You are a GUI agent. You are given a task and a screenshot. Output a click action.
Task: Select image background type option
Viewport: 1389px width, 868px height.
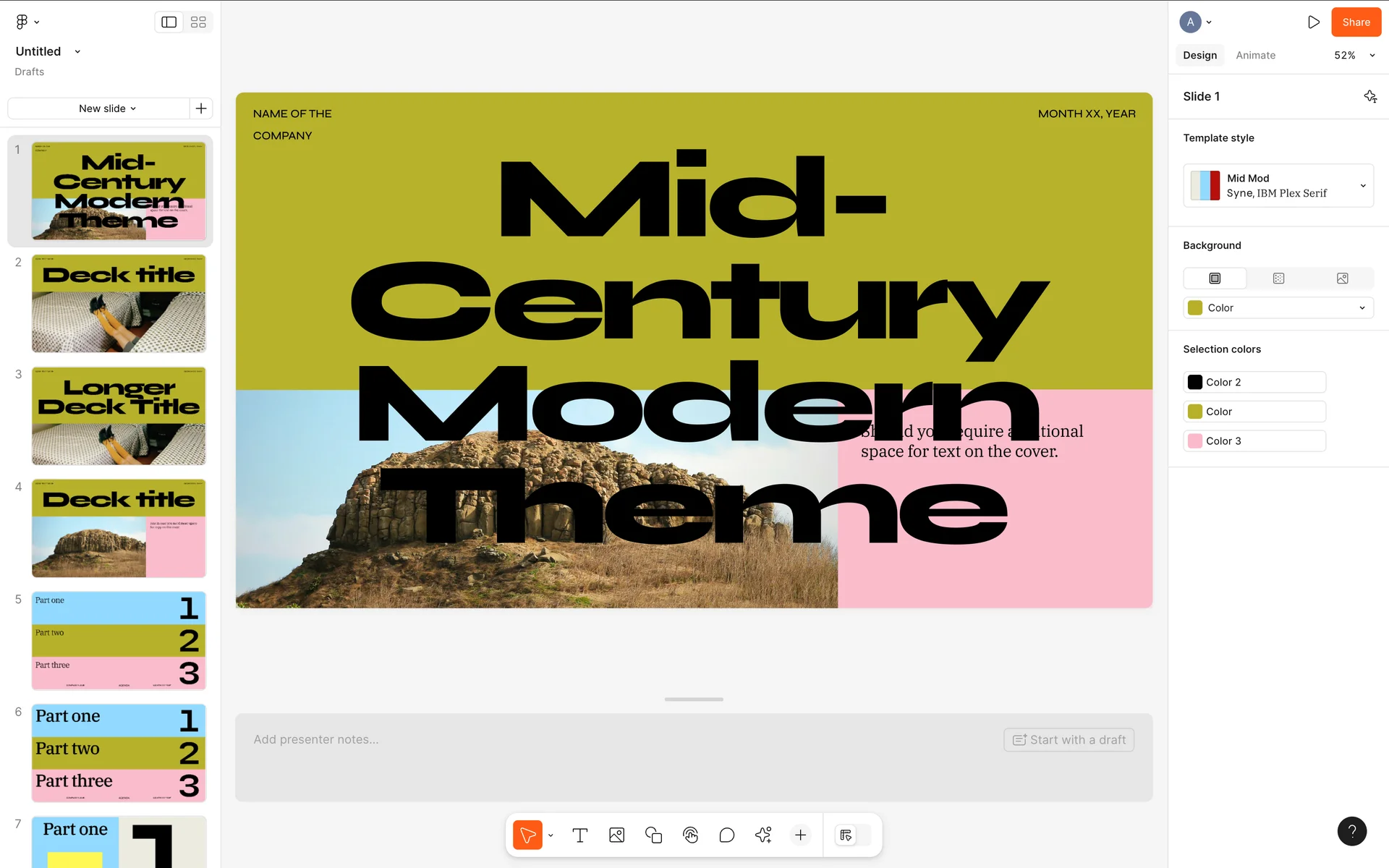tap(1342, 278)
